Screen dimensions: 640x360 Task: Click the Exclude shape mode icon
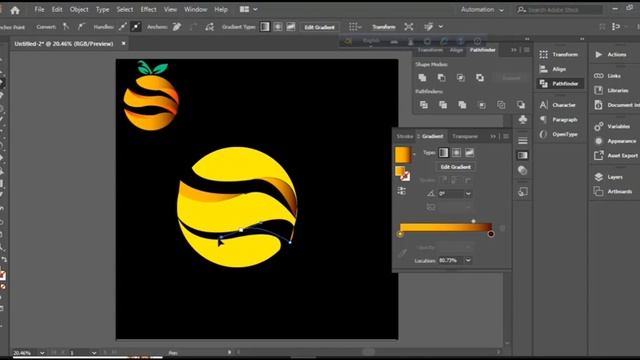pos(480,78)
